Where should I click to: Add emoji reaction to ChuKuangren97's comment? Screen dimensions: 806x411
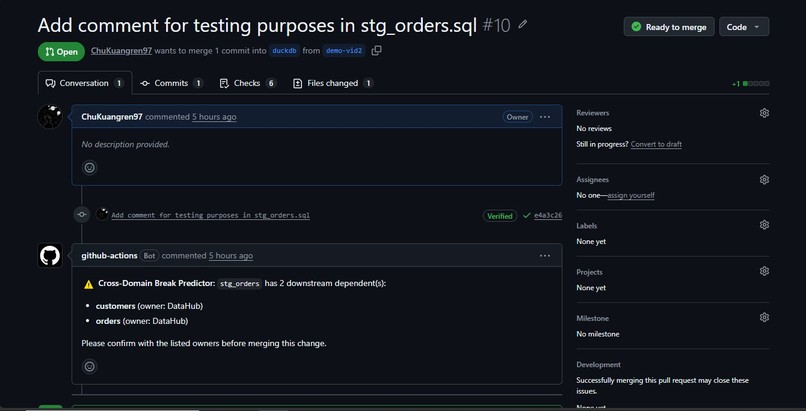click(90, 167)
